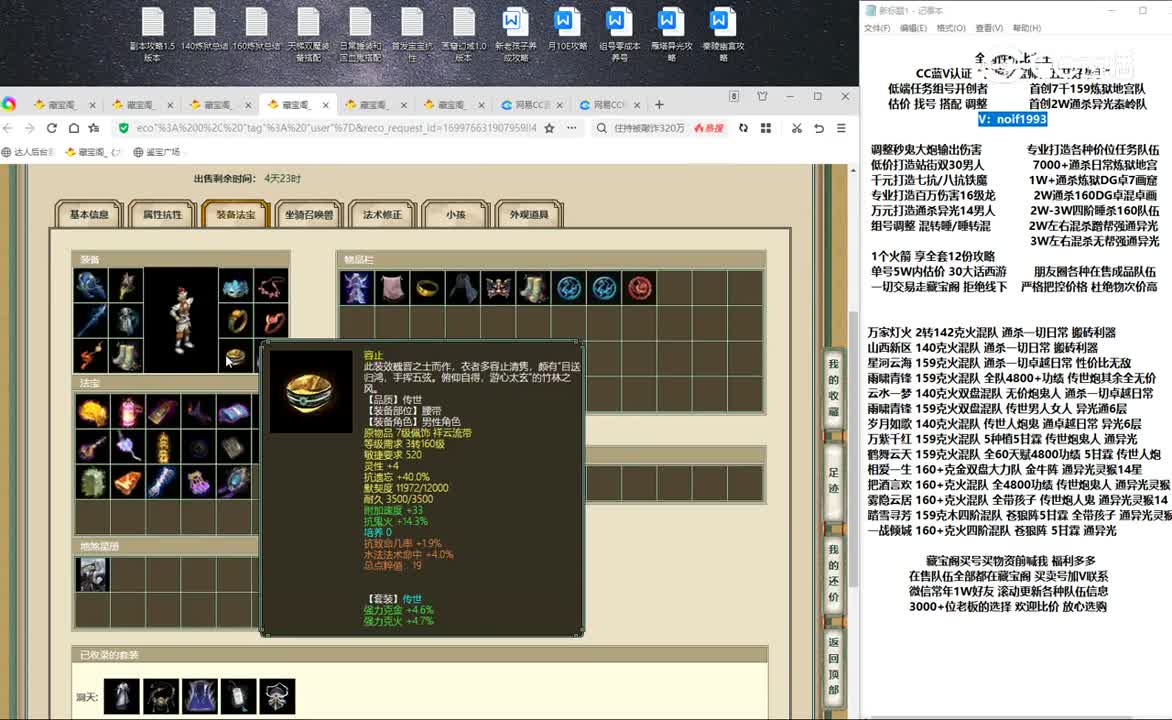This screenshot has width=1172, height=720.
Task: Open the 秦陵幽宫攻略 desktop document
Action: (x=723, y=34)
